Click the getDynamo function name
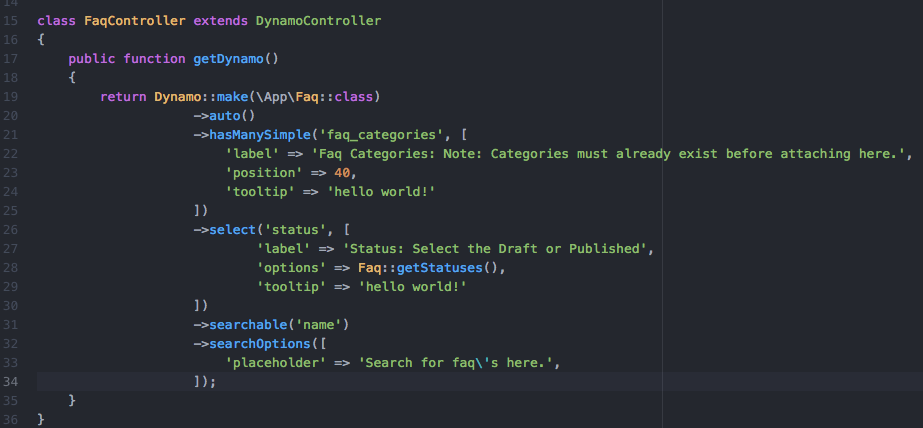The image size is (923, 428). [228, 59]
